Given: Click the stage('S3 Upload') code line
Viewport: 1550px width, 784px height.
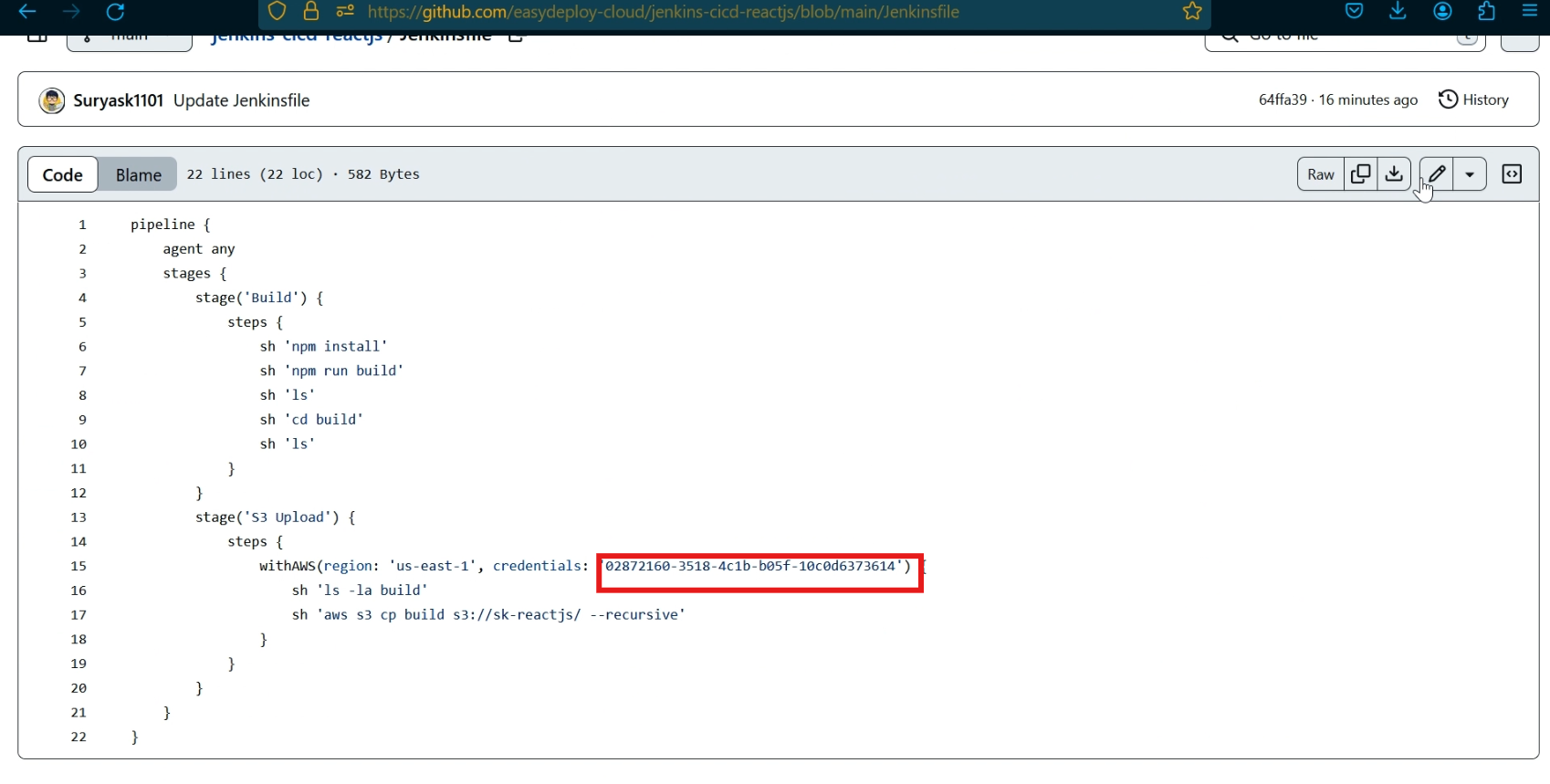Looking at the screenshot, I should click(x=276, y=517).
